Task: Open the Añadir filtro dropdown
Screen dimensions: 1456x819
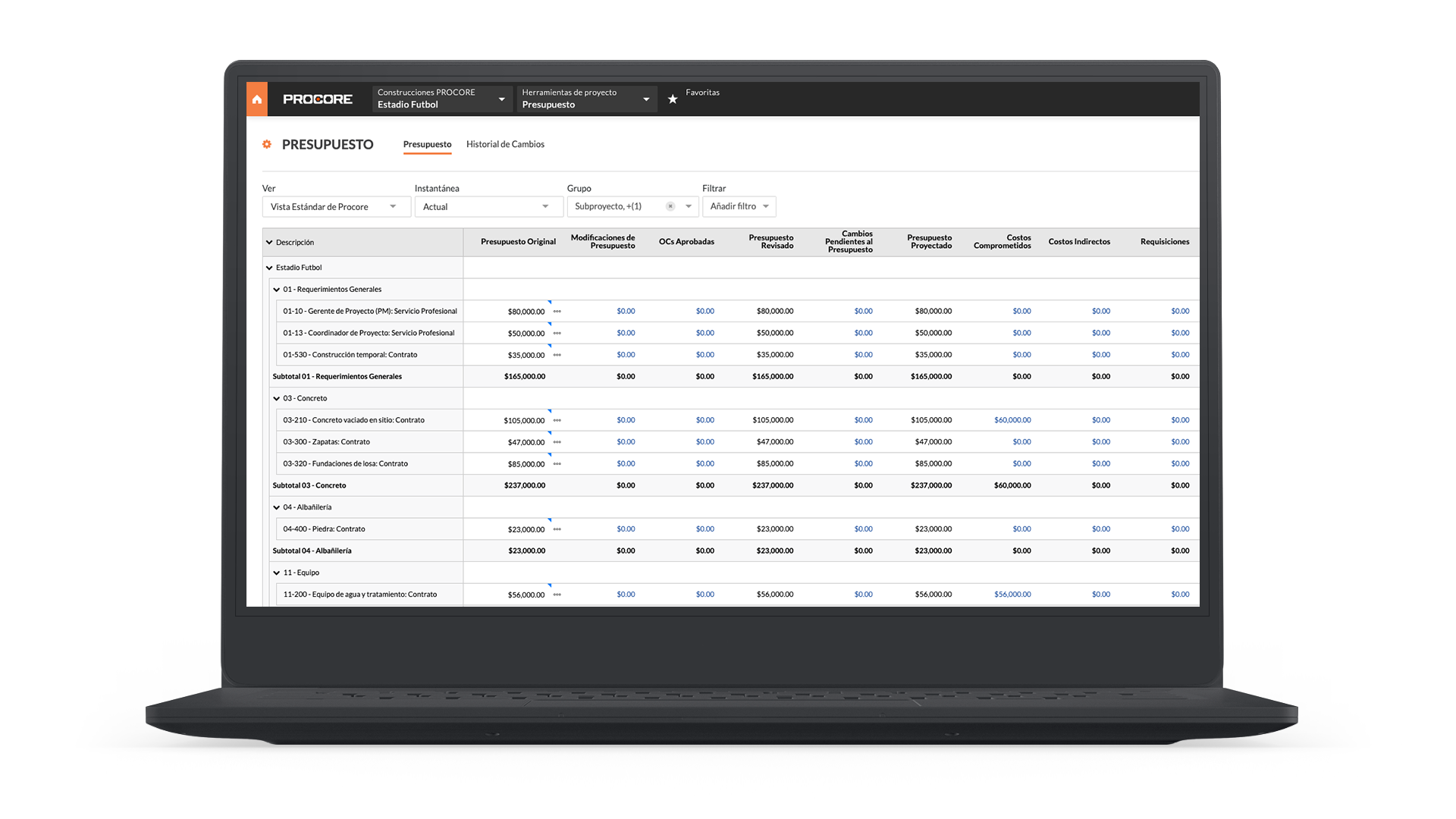Action: pyautogui.click(x=739, y=206)
